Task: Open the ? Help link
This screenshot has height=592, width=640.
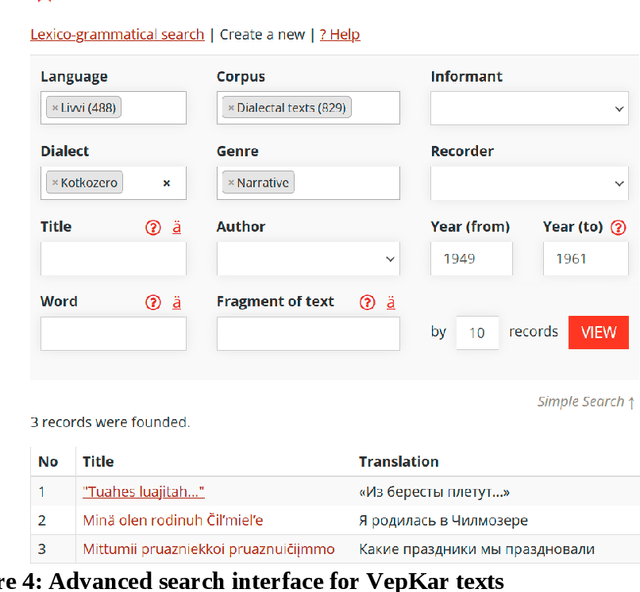Action: click(x=340, y=34)
